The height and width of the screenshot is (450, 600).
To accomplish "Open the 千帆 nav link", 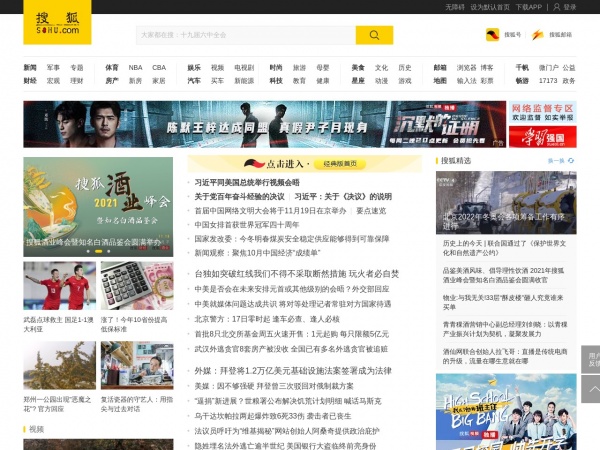I will coord(522,68).
